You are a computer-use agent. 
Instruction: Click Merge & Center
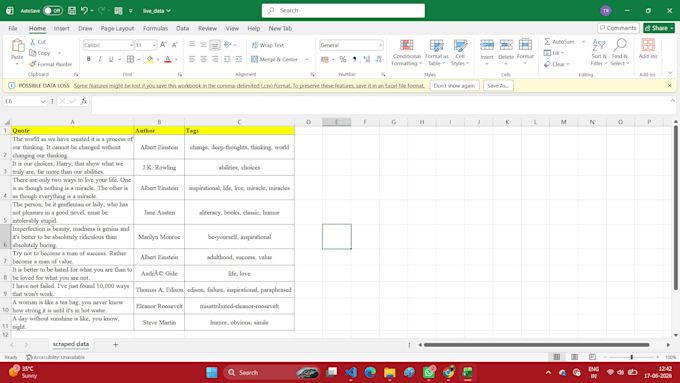coord(275,59)
